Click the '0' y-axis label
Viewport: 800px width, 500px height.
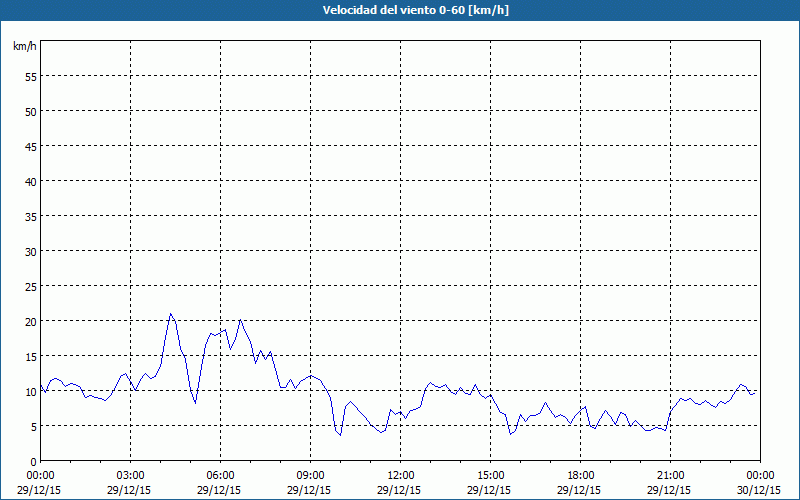click(34, 462)
